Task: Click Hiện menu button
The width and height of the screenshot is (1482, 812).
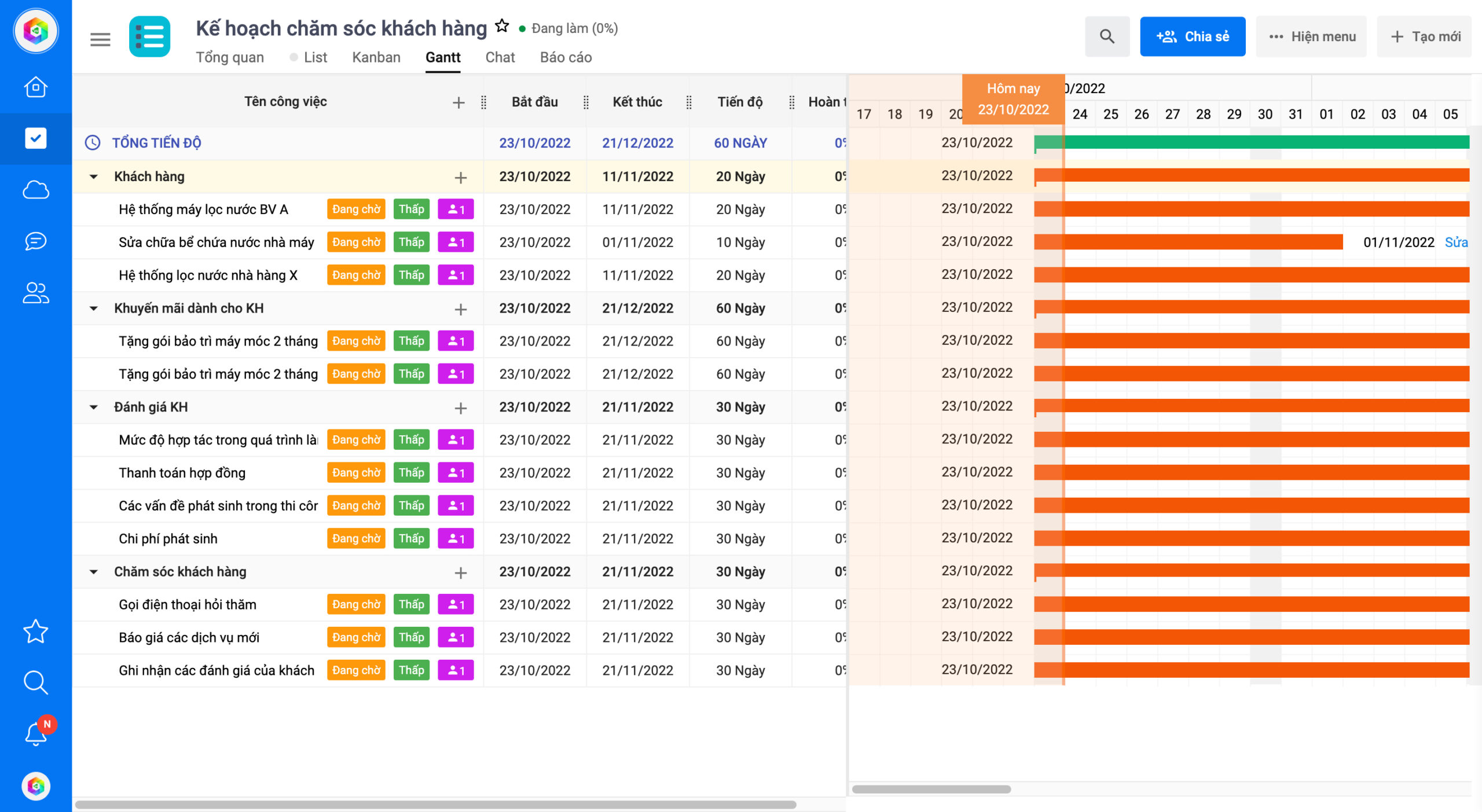Action: pos(1311,36)
